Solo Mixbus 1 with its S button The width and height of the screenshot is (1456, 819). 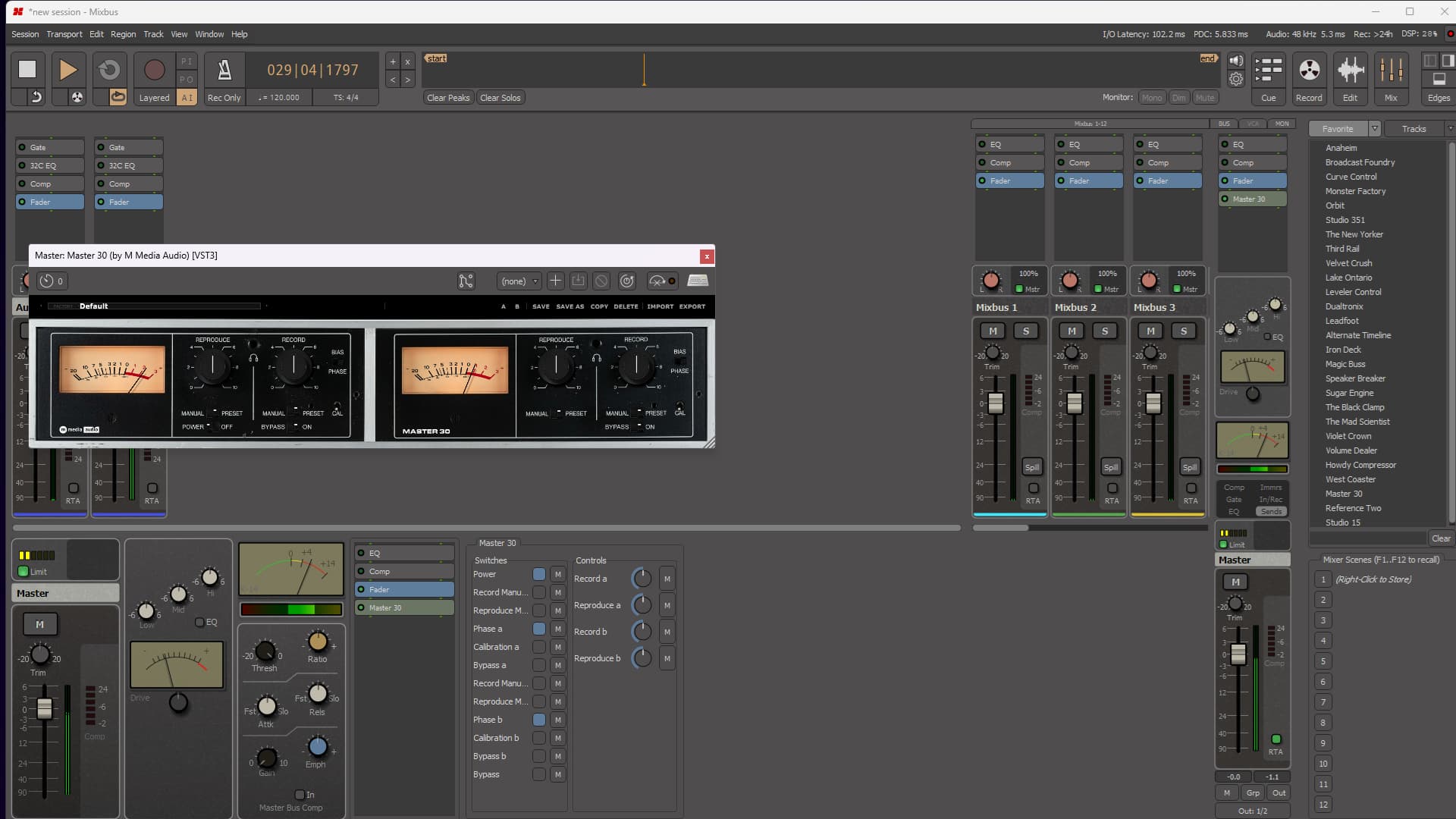coord(1026,331)
